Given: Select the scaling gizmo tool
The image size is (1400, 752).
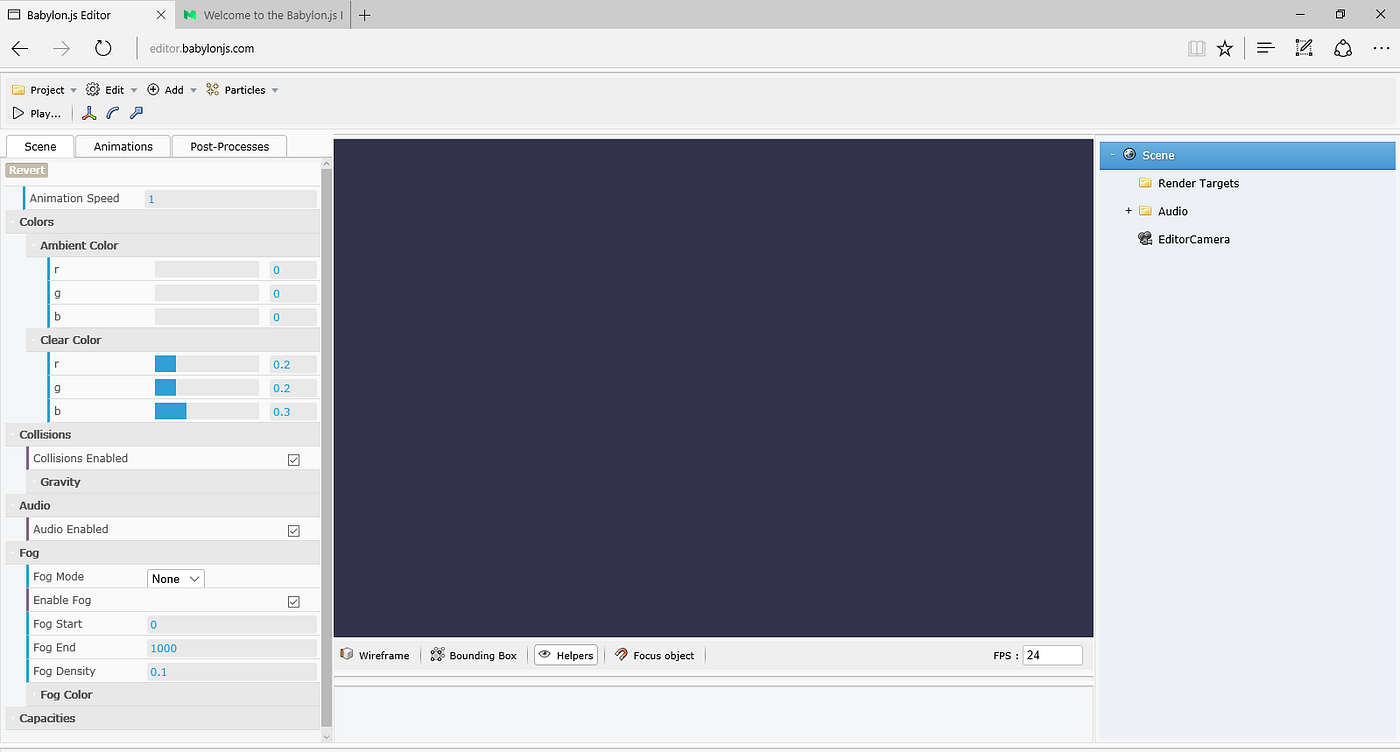Looking at the screenshot, I should click(x=136, y=113).
